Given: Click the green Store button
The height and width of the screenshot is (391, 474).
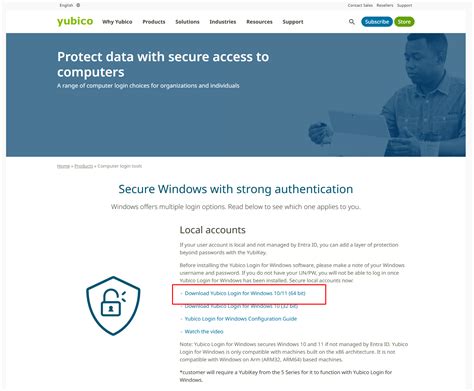Looking at the screenshot, I should (x=404, y=22).
